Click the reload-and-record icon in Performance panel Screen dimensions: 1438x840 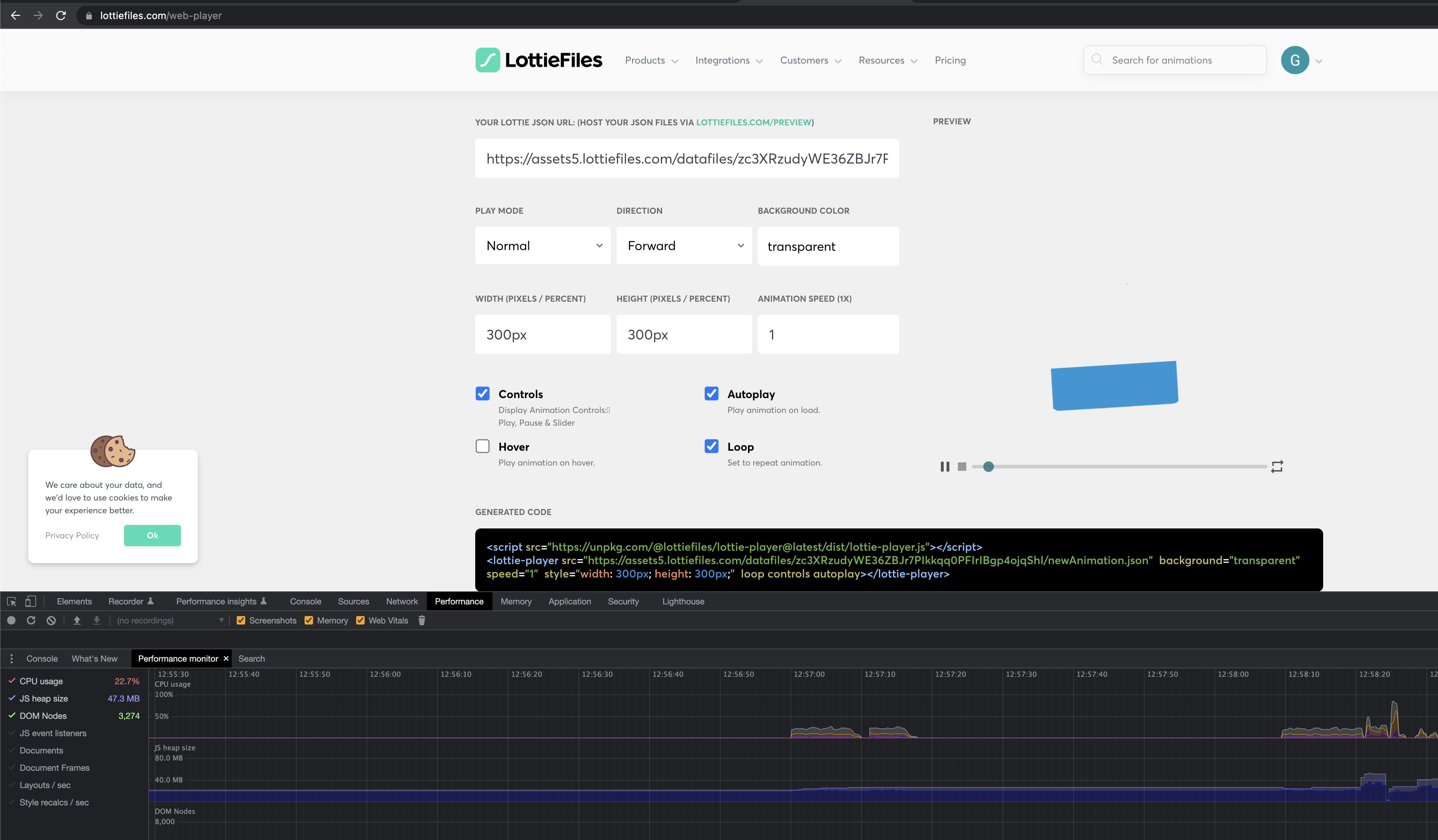(x=31, y=620)
